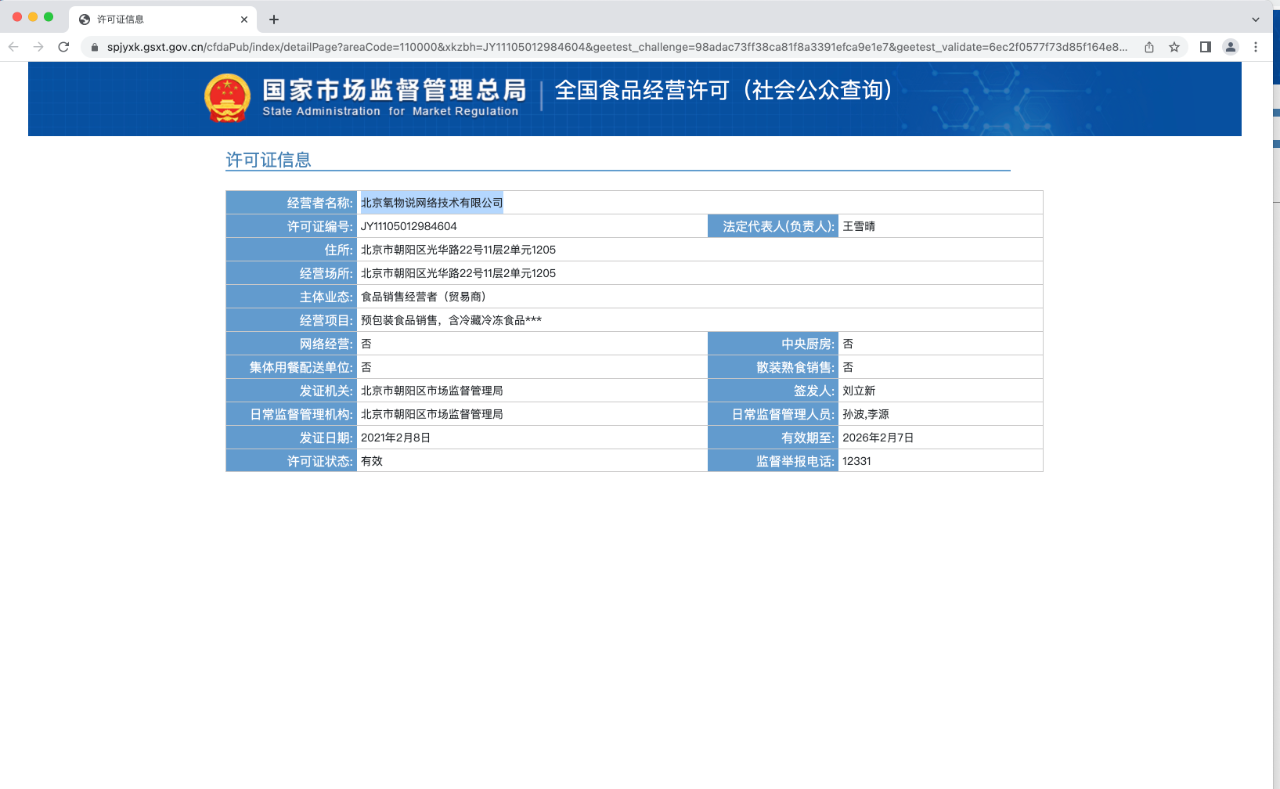This screenshot has height=789, width=1280.
Task: Click the 签发人 label cell
Action: (773, 391)
